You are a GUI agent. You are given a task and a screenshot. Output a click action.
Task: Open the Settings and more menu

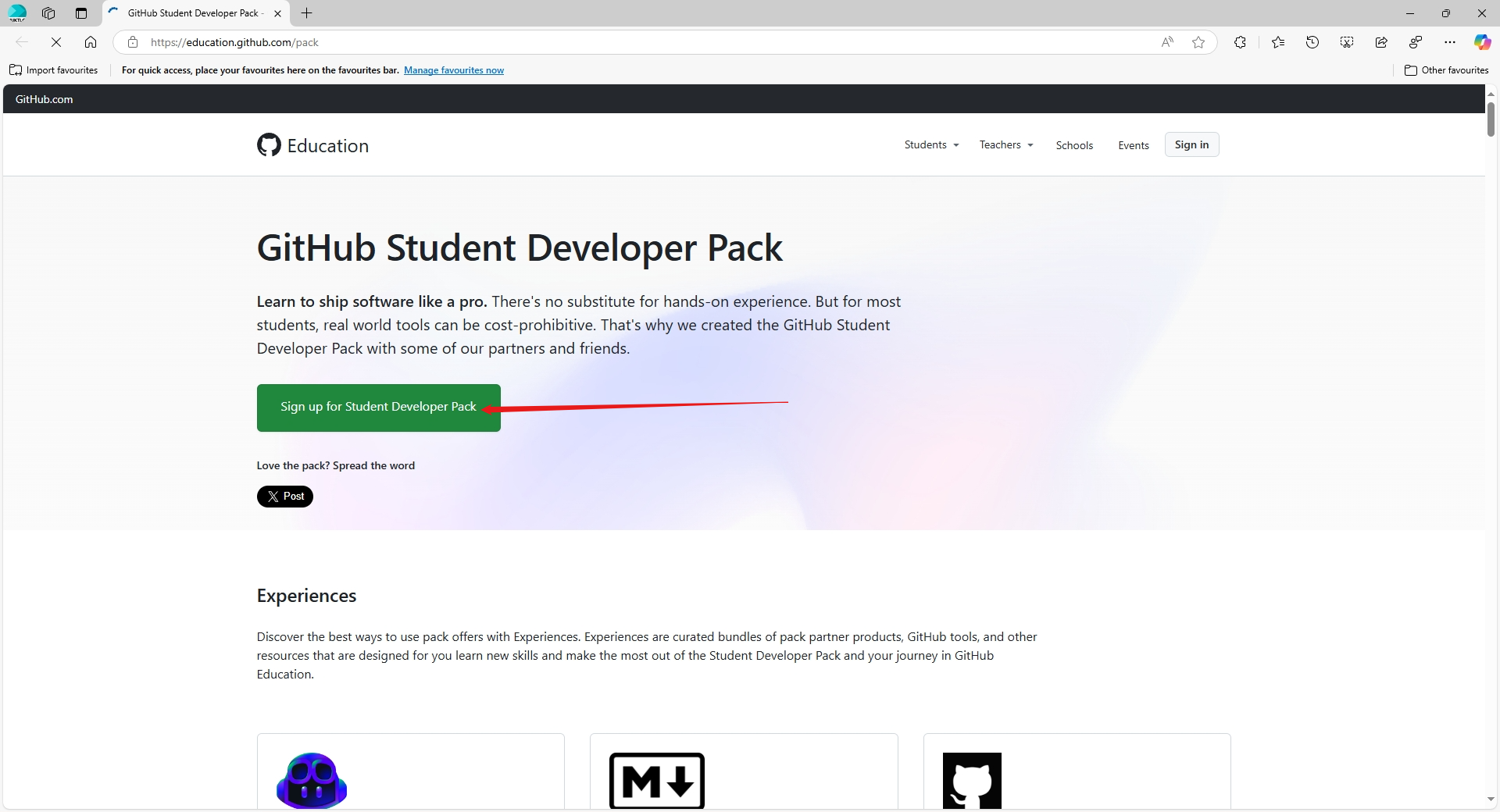[1449, 42]
